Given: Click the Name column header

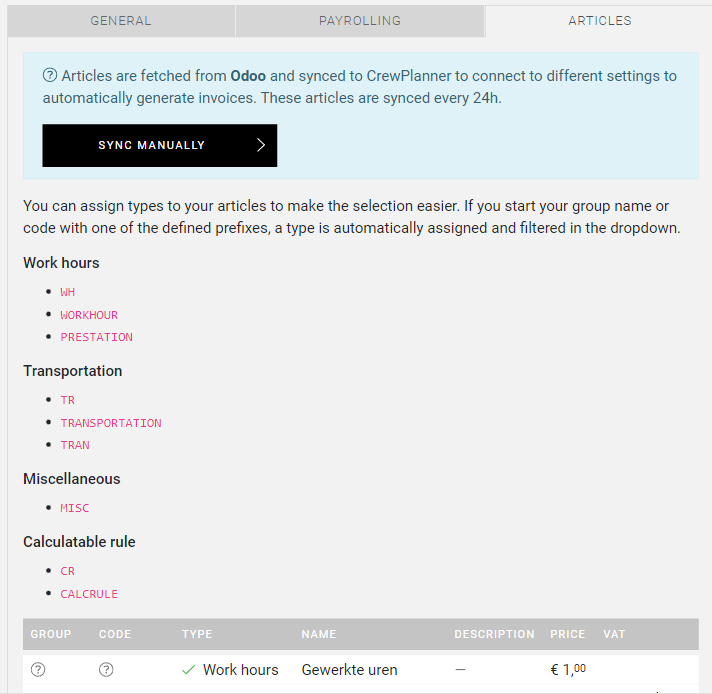Looking at the screenshot, I should [318, 634].
